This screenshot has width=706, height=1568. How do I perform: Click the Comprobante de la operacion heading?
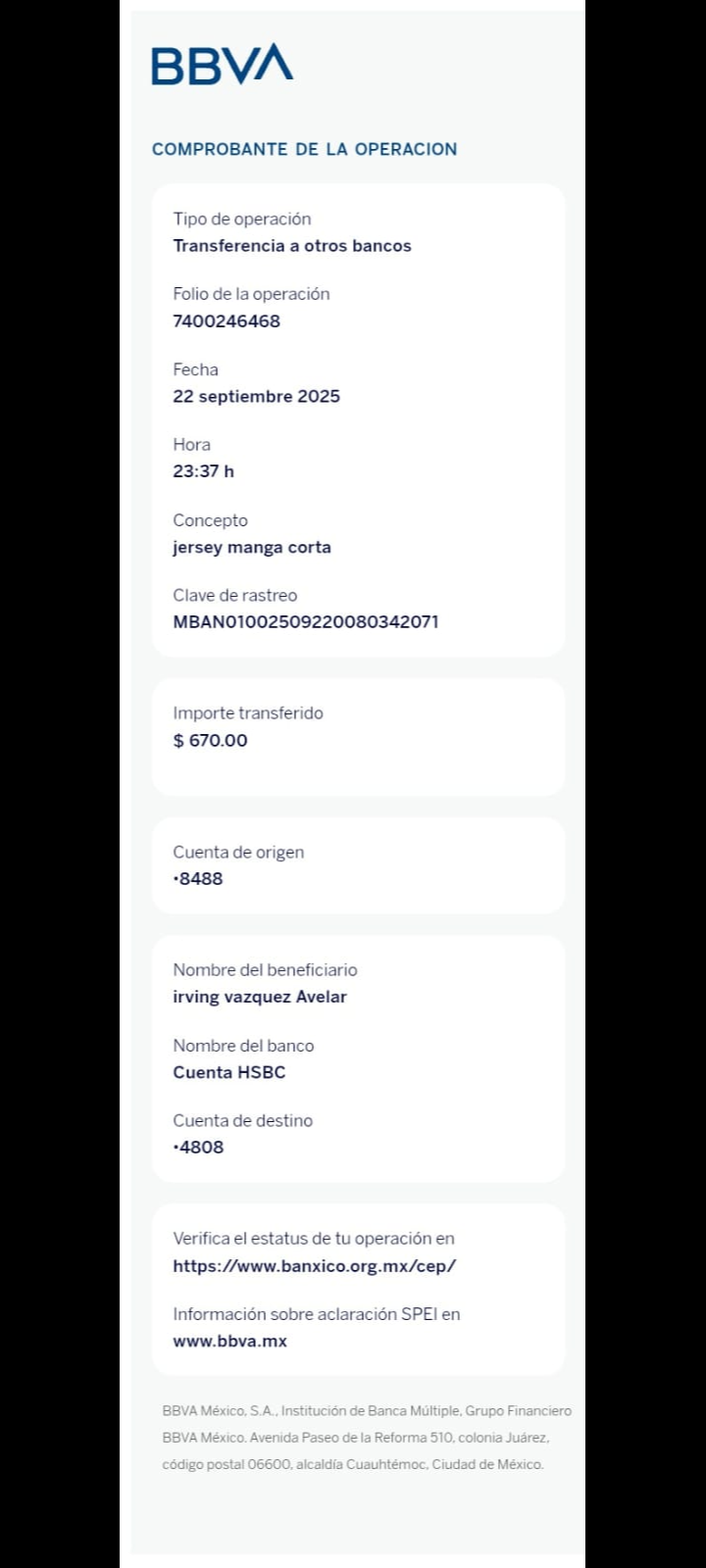[x=304, y=149]
